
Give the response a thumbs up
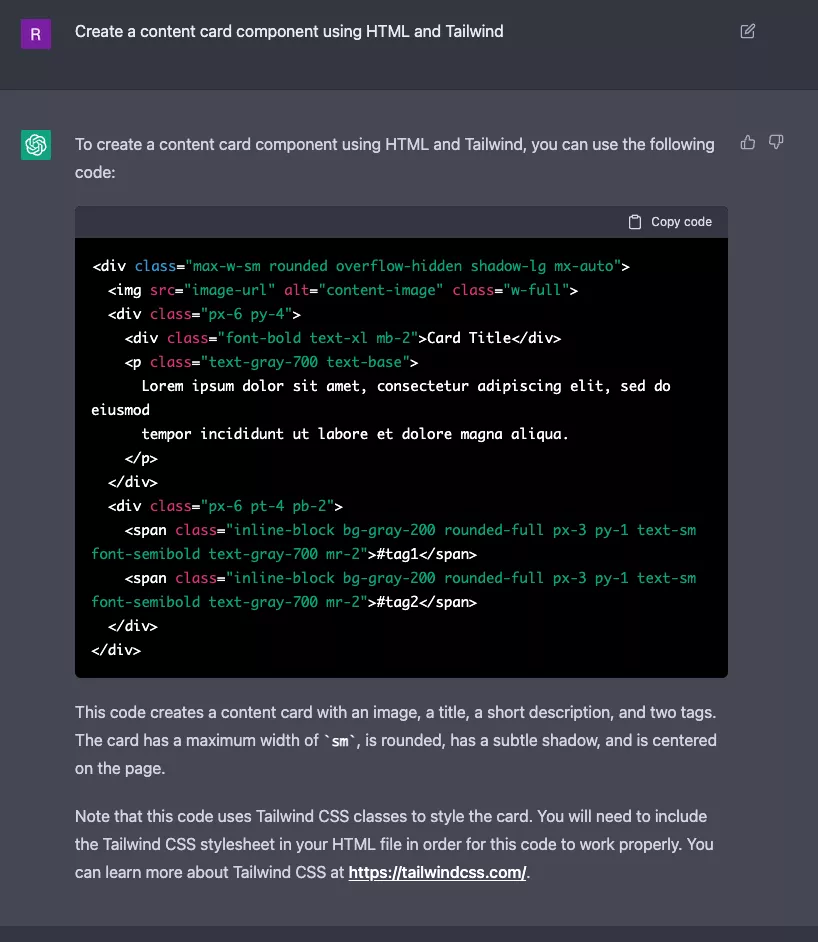(x=747, y=143)
